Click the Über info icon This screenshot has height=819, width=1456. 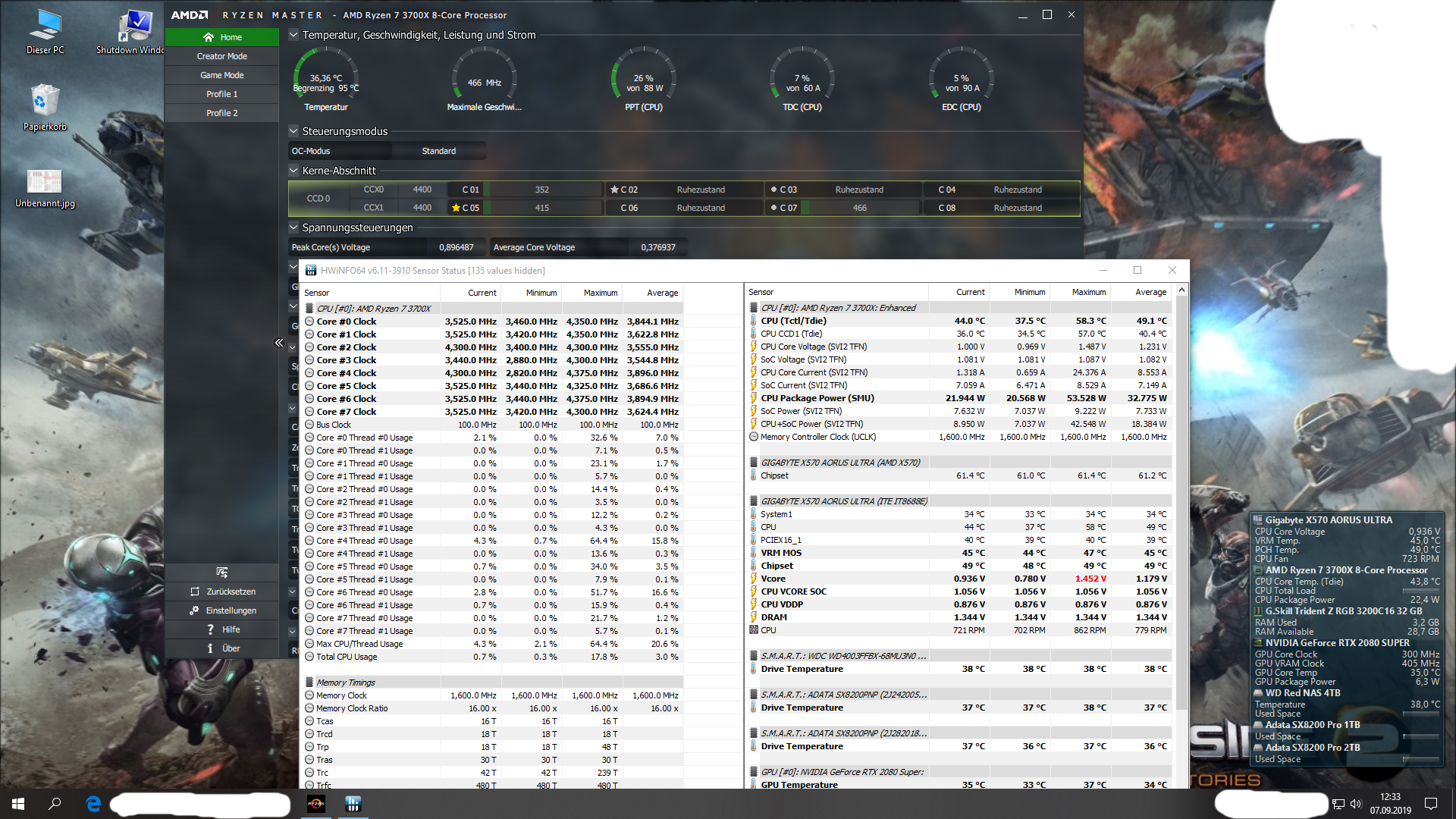click(210, 648)
